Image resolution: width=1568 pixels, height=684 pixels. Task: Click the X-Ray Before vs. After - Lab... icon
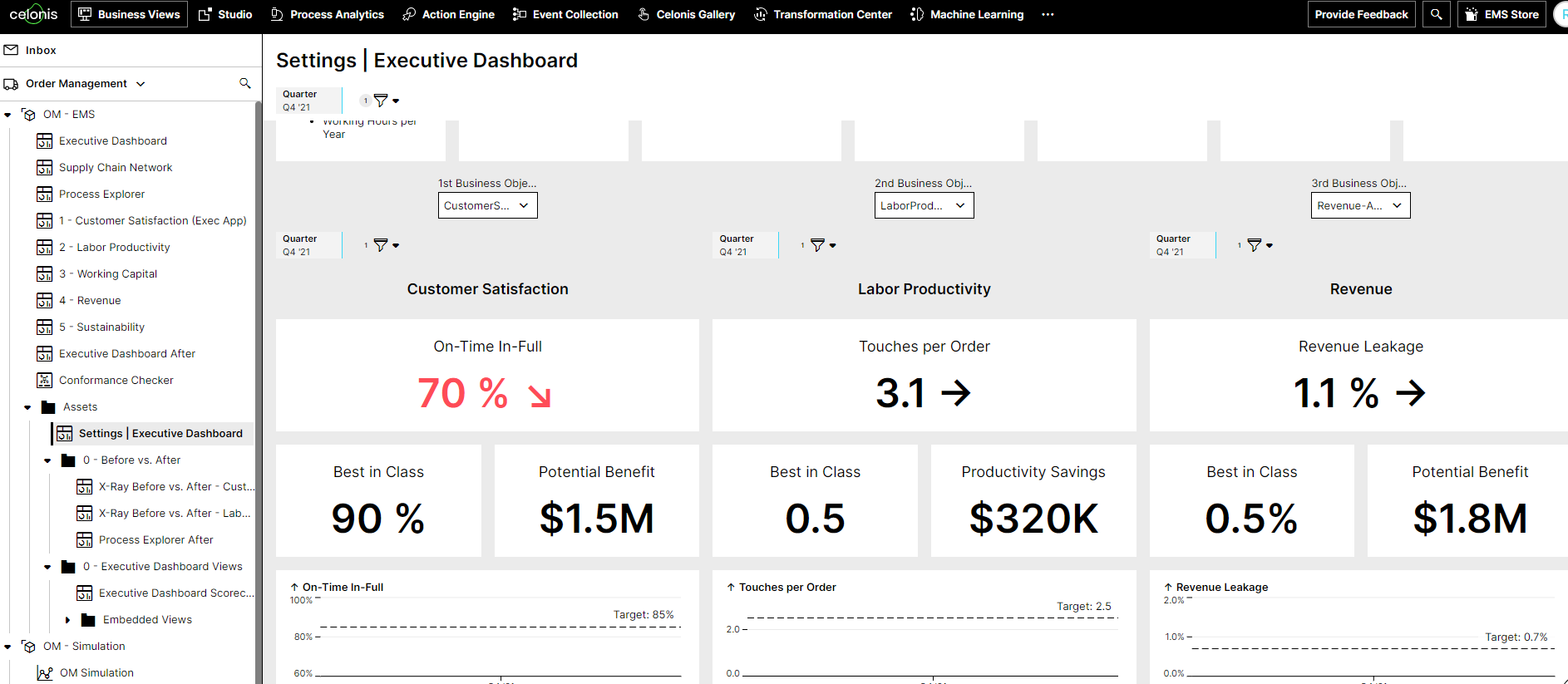(x=84, y=513)
